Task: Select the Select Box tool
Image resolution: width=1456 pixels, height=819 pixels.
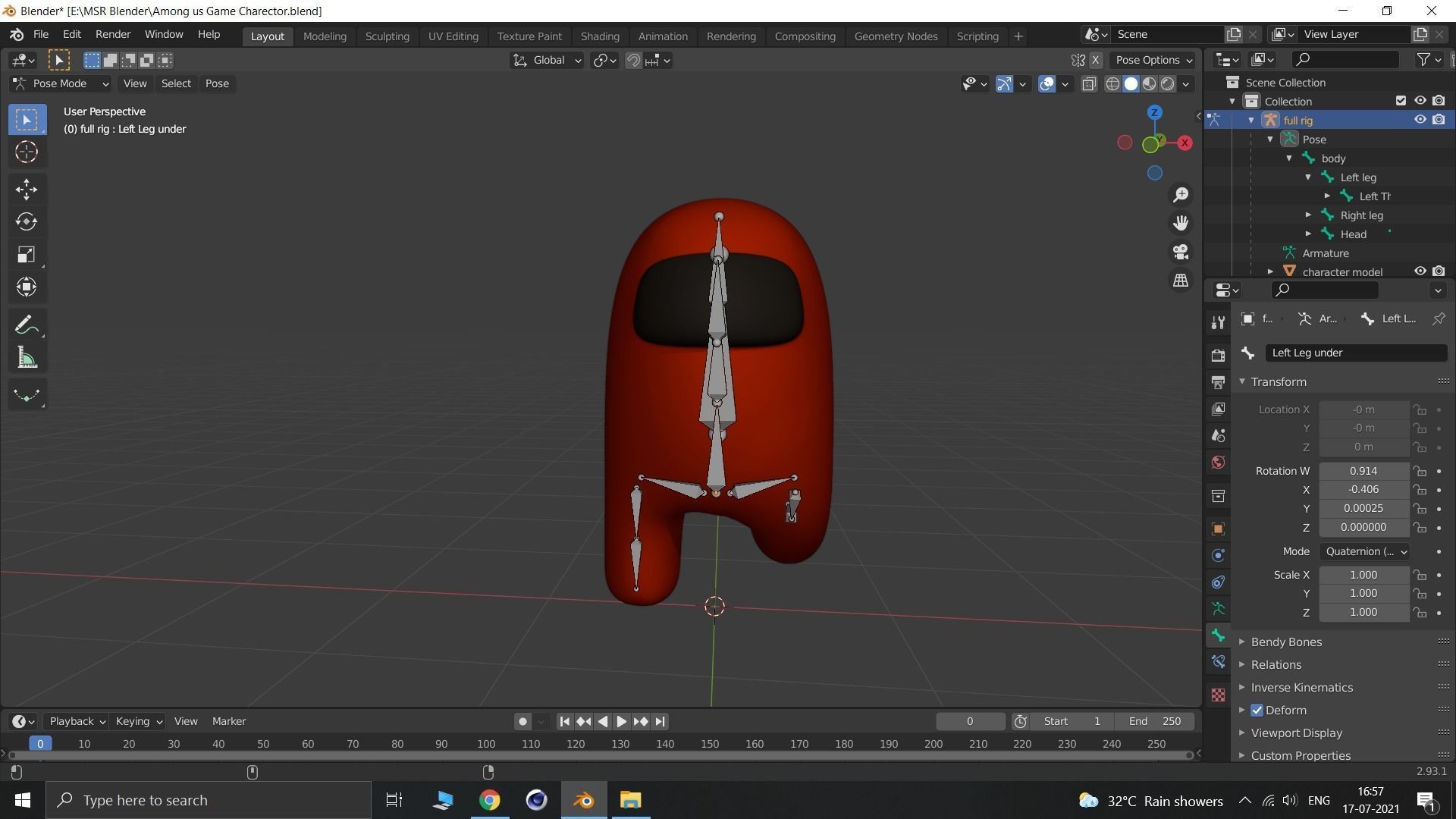Action: pyautogui.click(x=27, y=119)
